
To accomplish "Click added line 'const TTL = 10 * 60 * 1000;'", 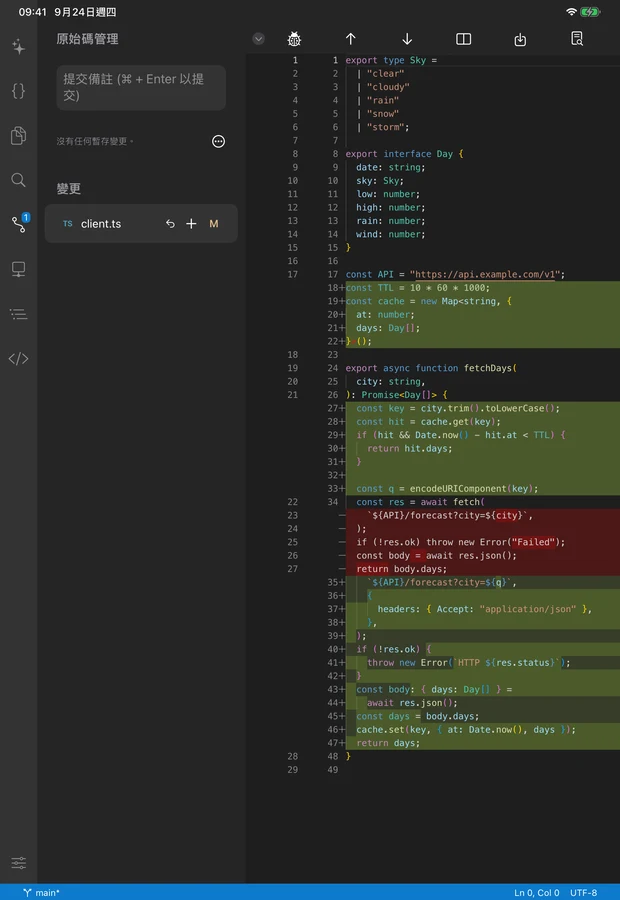I will point(418,288).
